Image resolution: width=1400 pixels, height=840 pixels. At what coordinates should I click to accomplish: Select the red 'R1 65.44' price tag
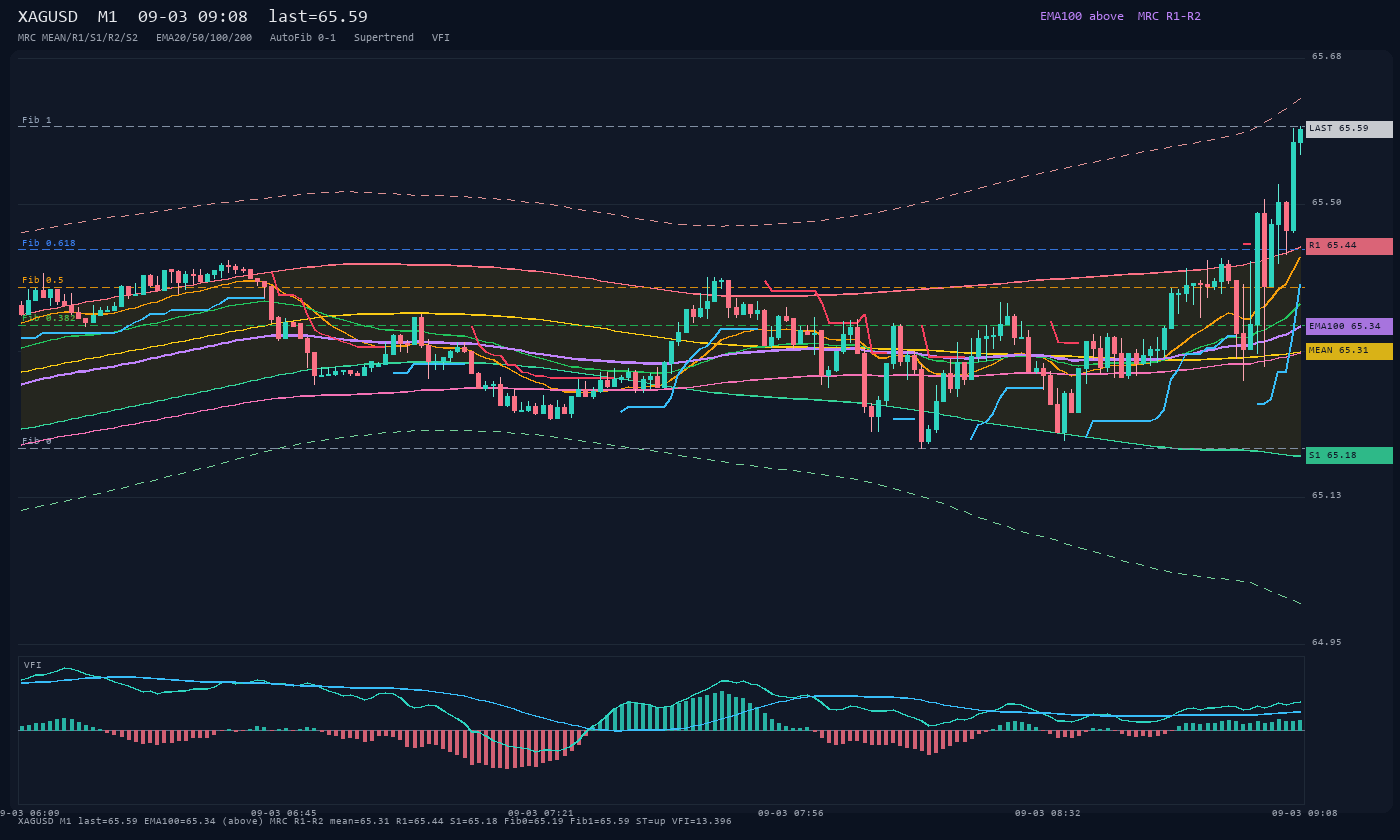click(1349, 246)
